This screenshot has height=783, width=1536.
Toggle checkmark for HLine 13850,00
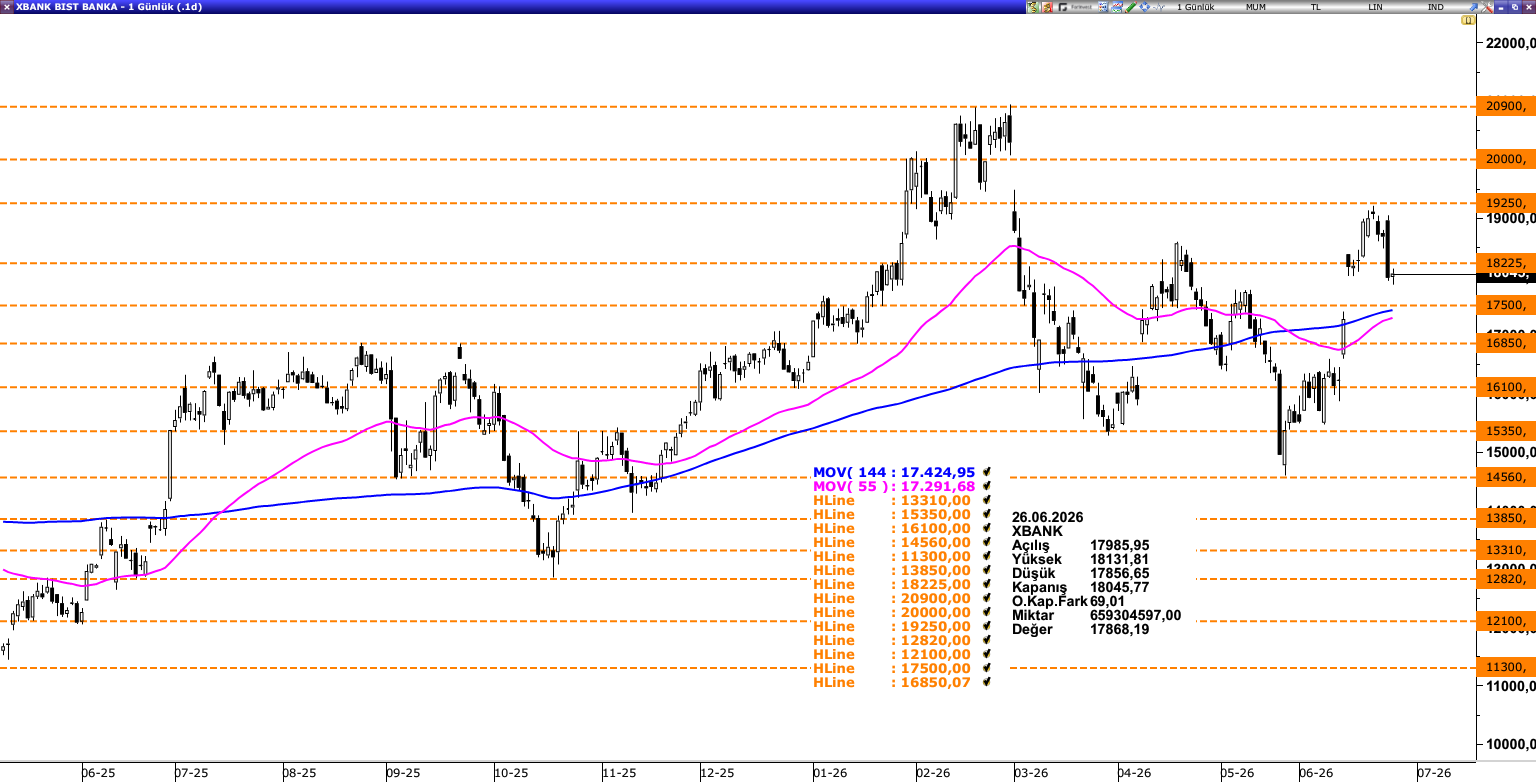[986, 570]
